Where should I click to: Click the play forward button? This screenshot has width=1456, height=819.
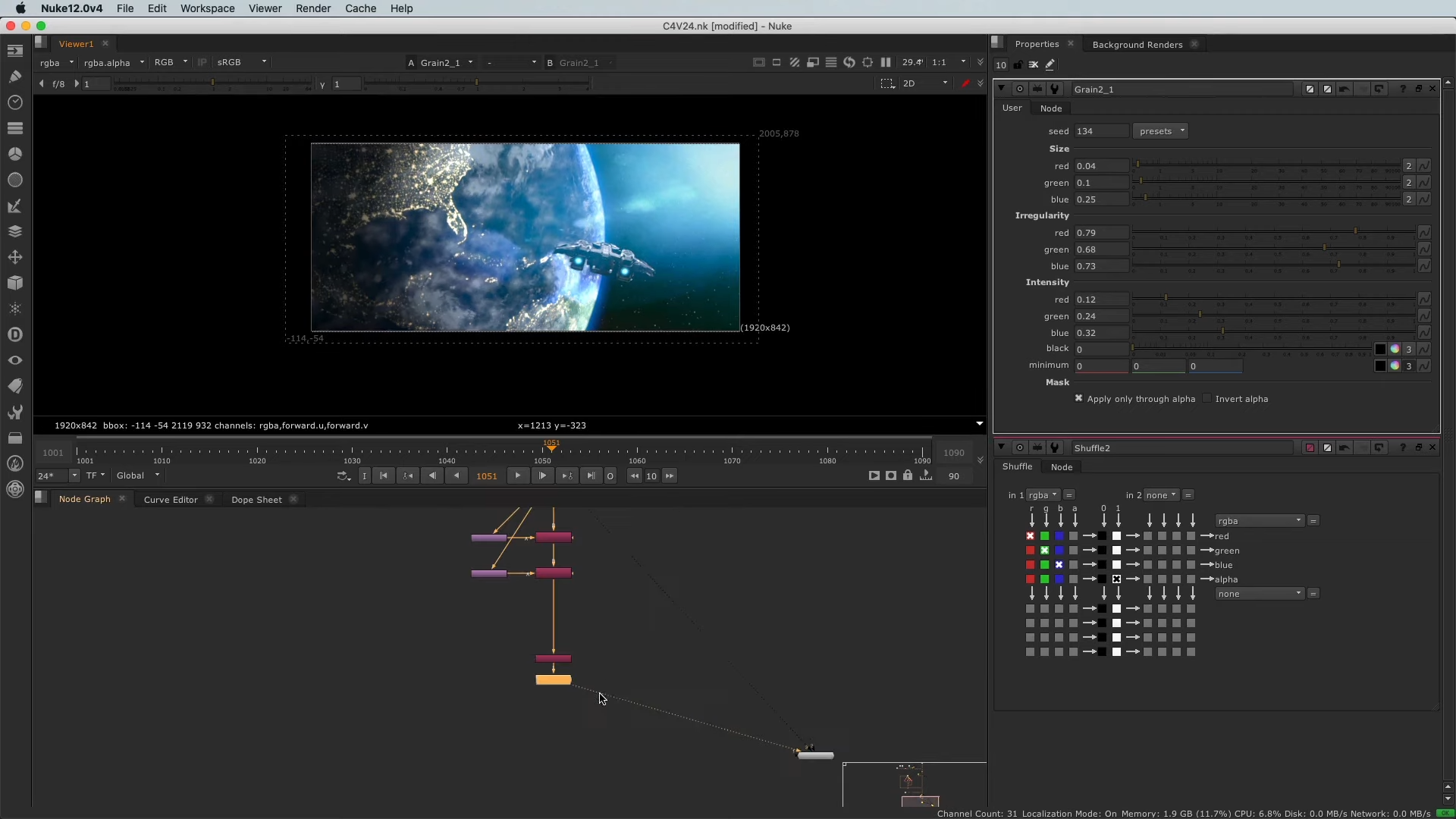click(x=518, y=475)
